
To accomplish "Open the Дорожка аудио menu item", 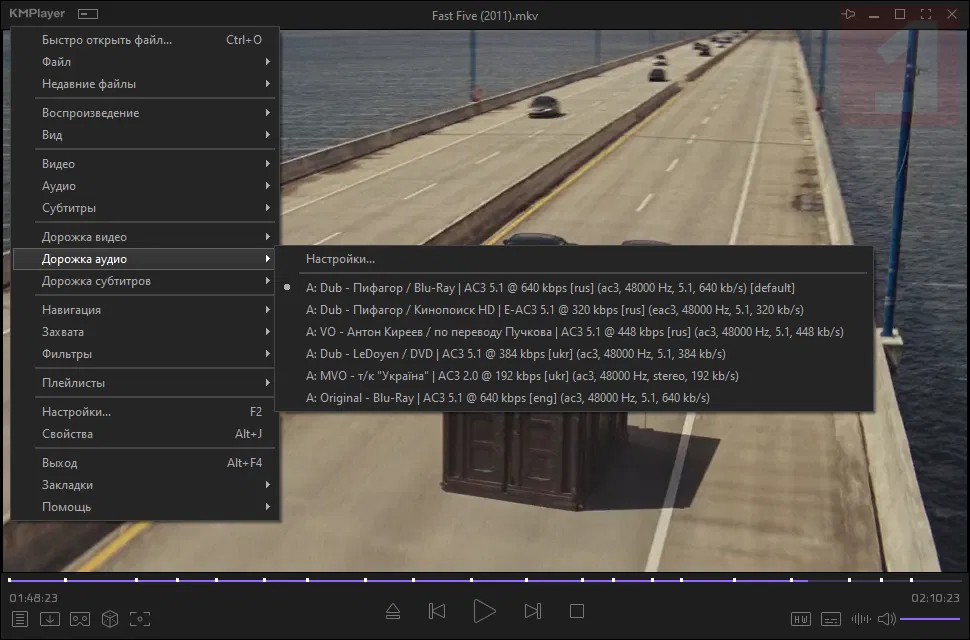I will [145, 259].
